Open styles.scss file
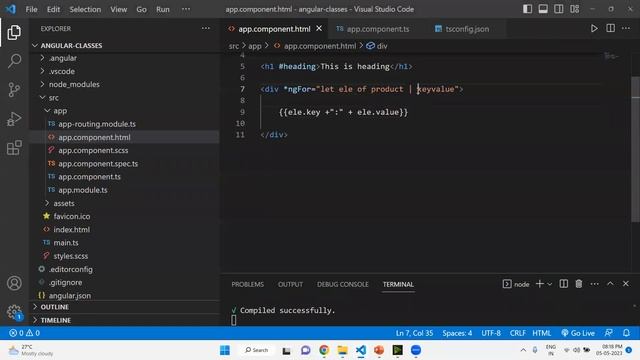Image resolution: width=640 pixels, height=360 pixels. 71,256
